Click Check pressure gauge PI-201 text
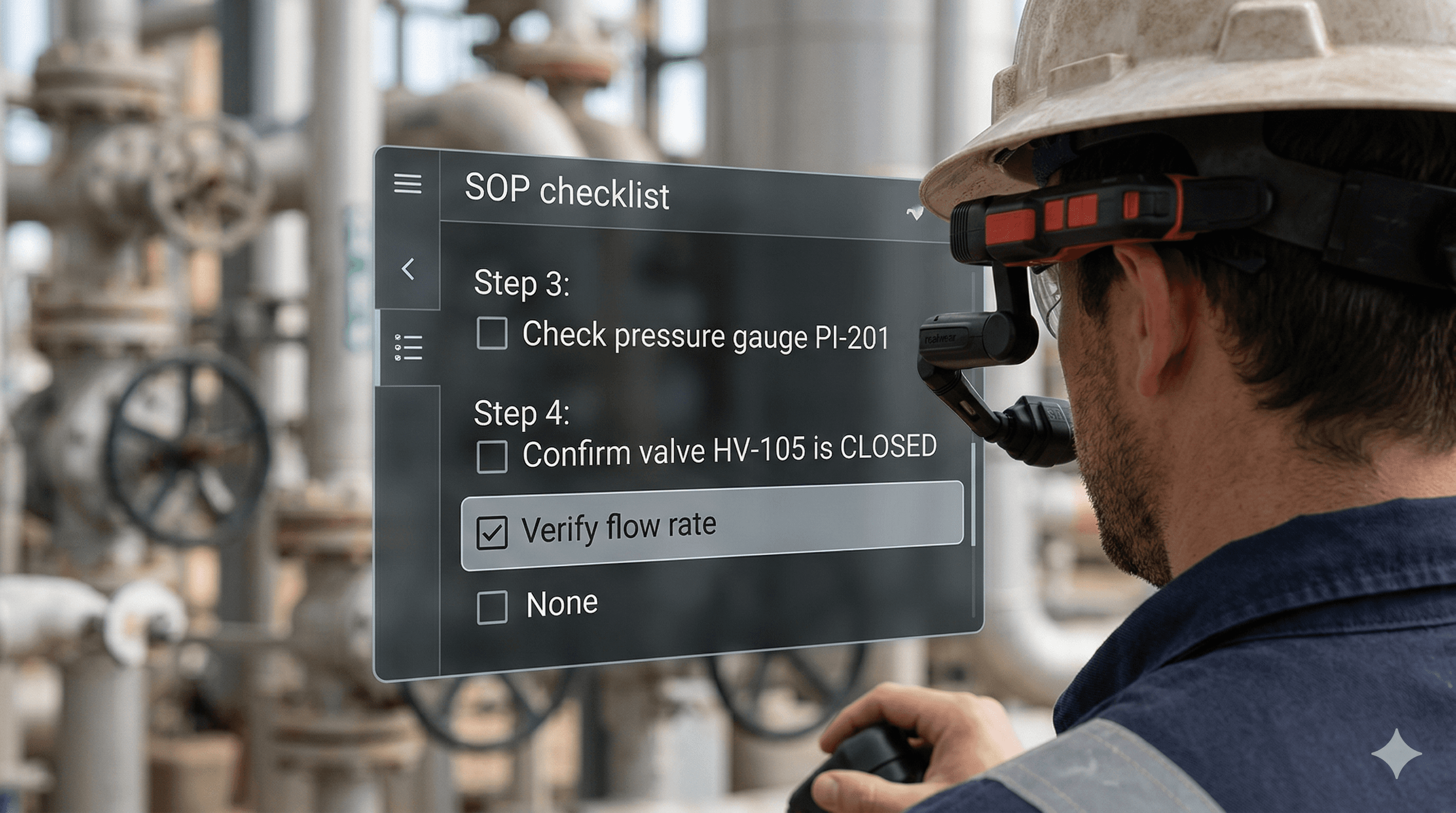The width and height of the screenshot is (1456, 813). (705, 336)
